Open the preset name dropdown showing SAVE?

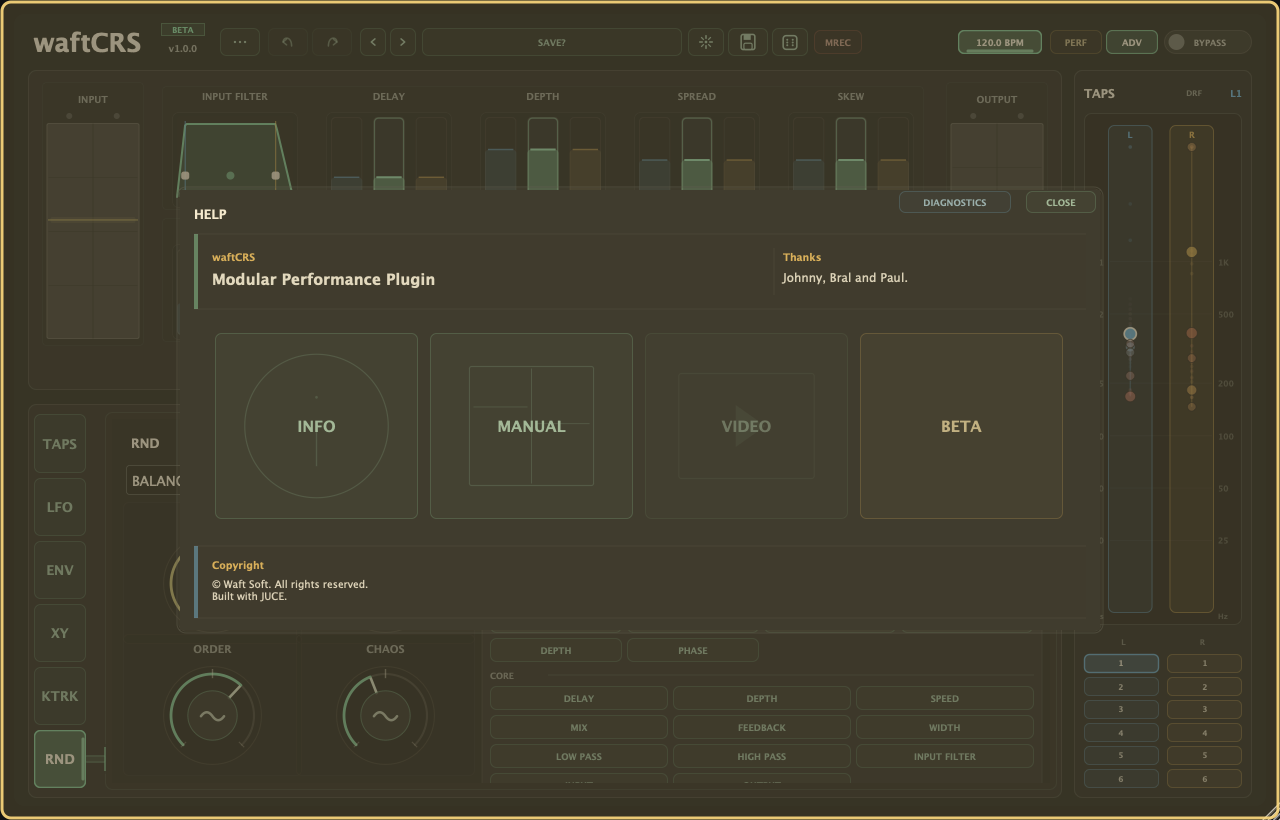[x=552, y=42]
